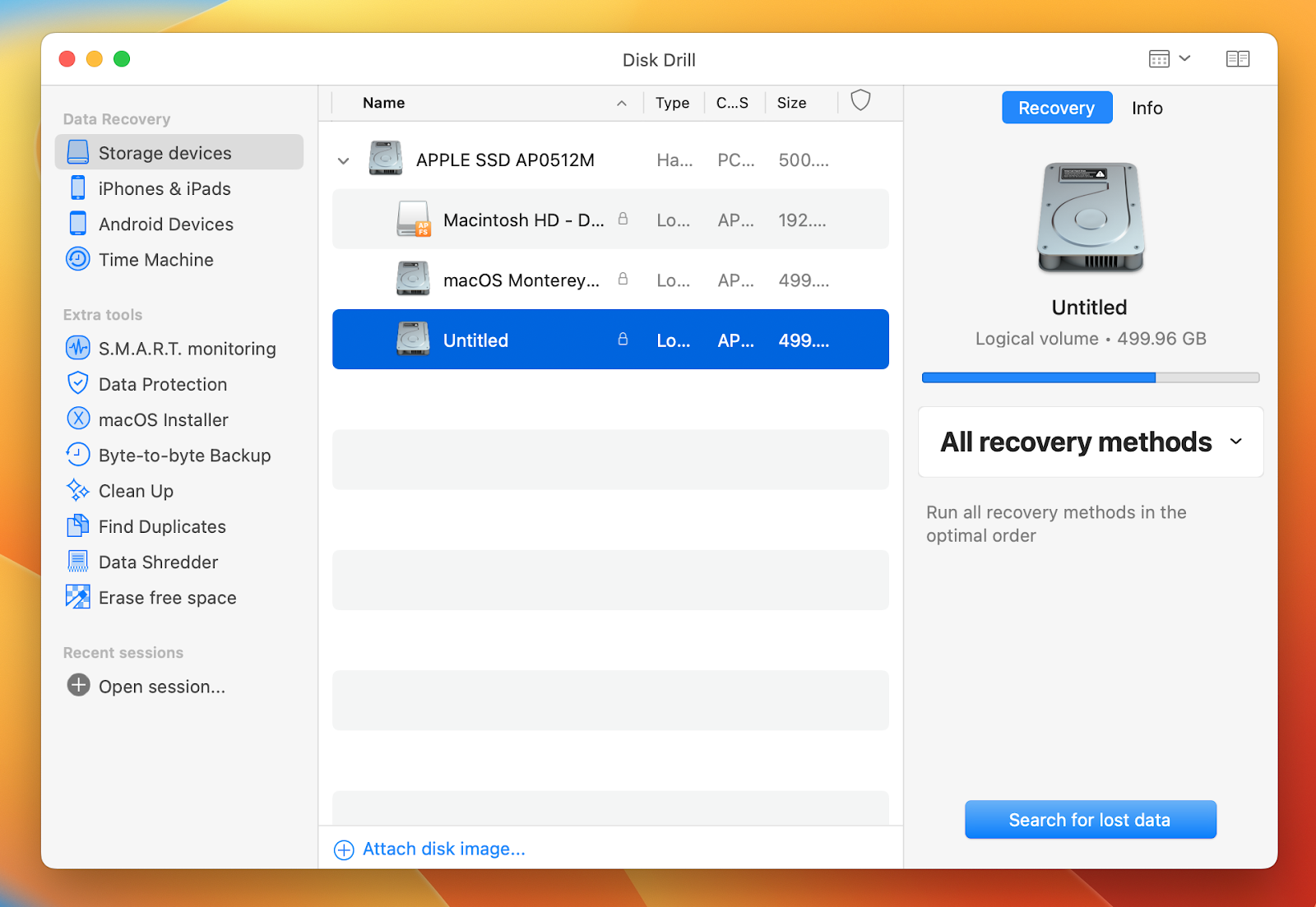
Task: Open Find Duplicates tool
Action: [162, 526]
